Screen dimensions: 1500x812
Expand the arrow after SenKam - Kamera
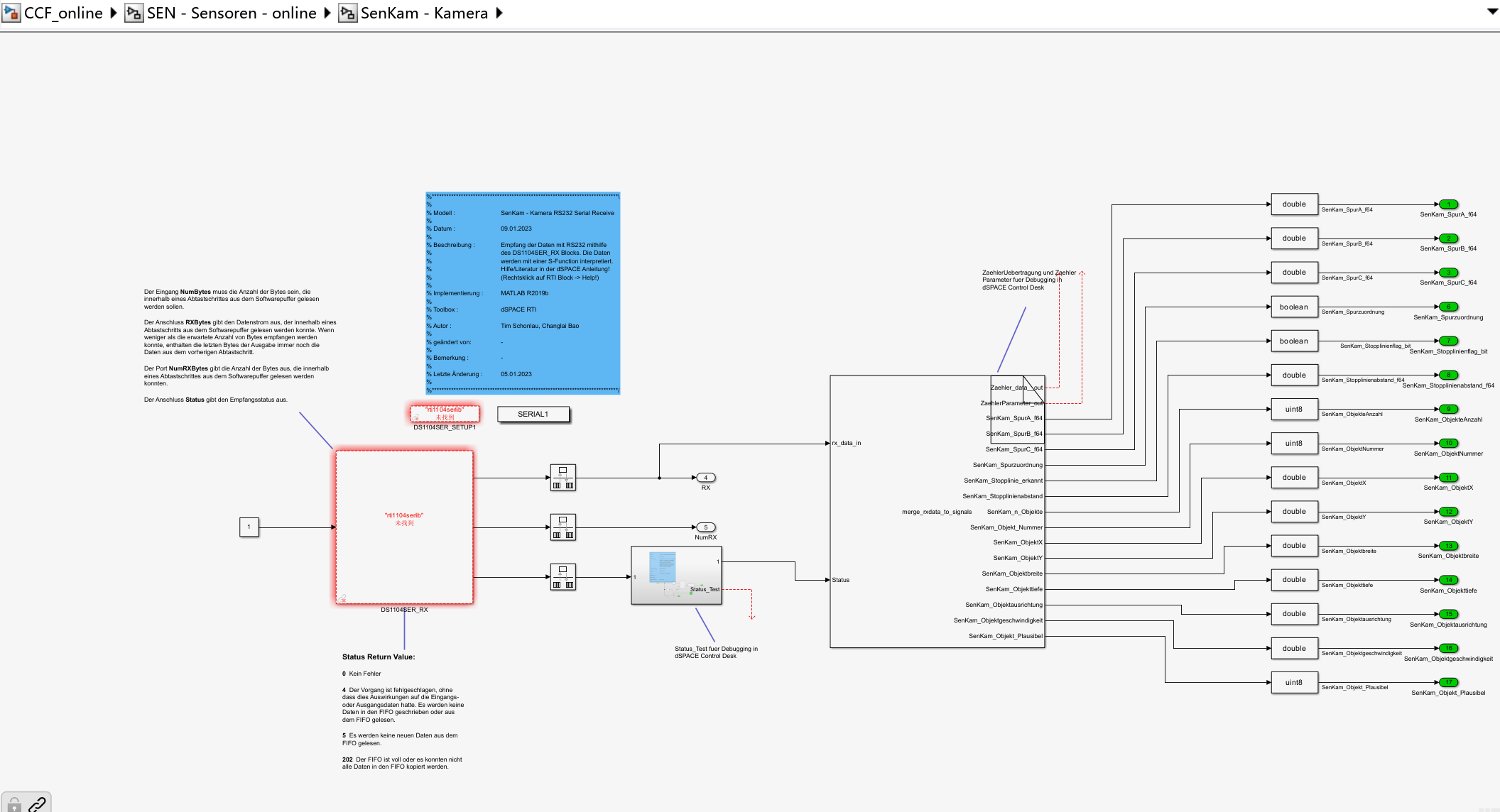coord(499,13)
